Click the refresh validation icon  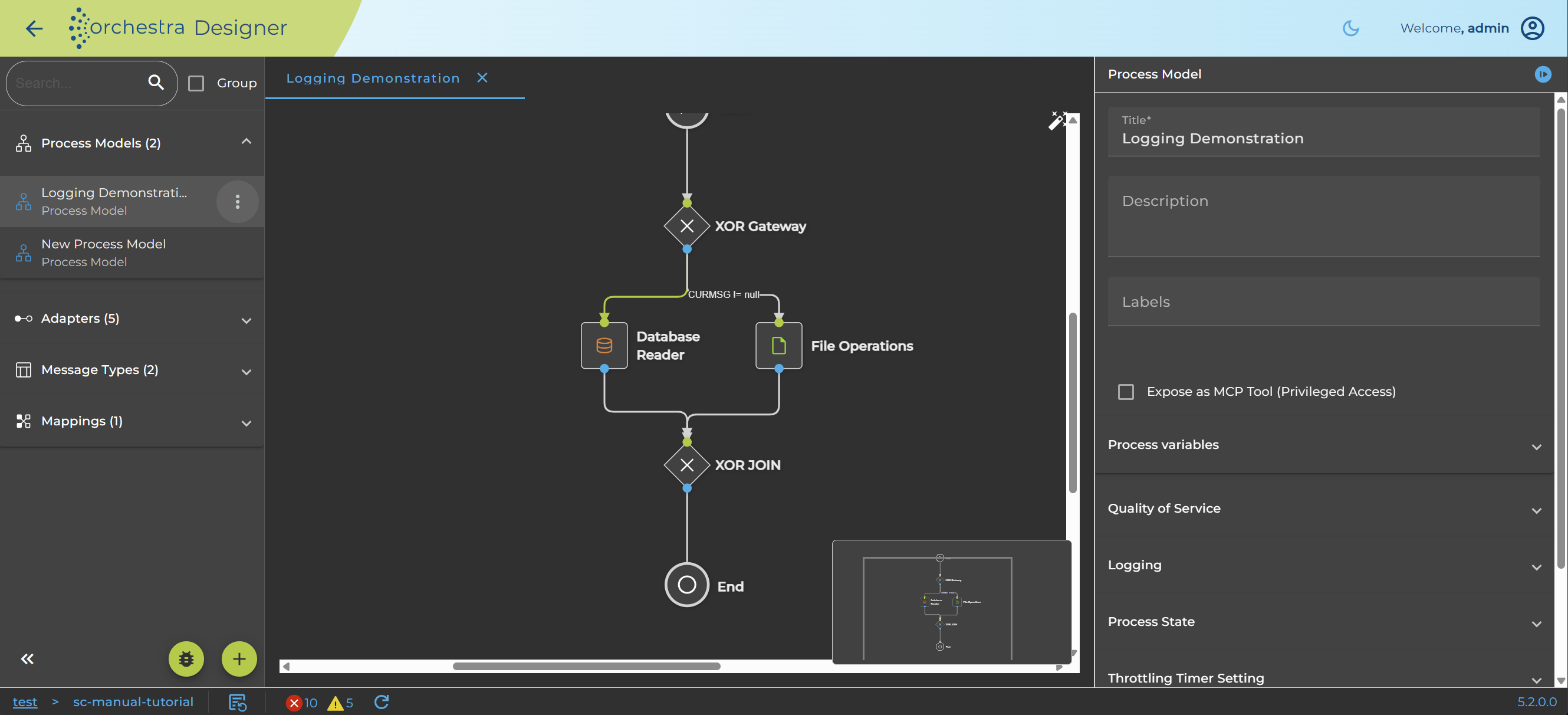382,701
